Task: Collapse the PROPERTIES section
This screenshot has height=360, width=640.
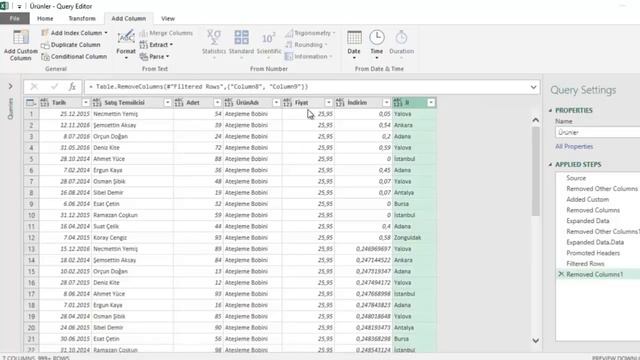Action: point(551,111)
